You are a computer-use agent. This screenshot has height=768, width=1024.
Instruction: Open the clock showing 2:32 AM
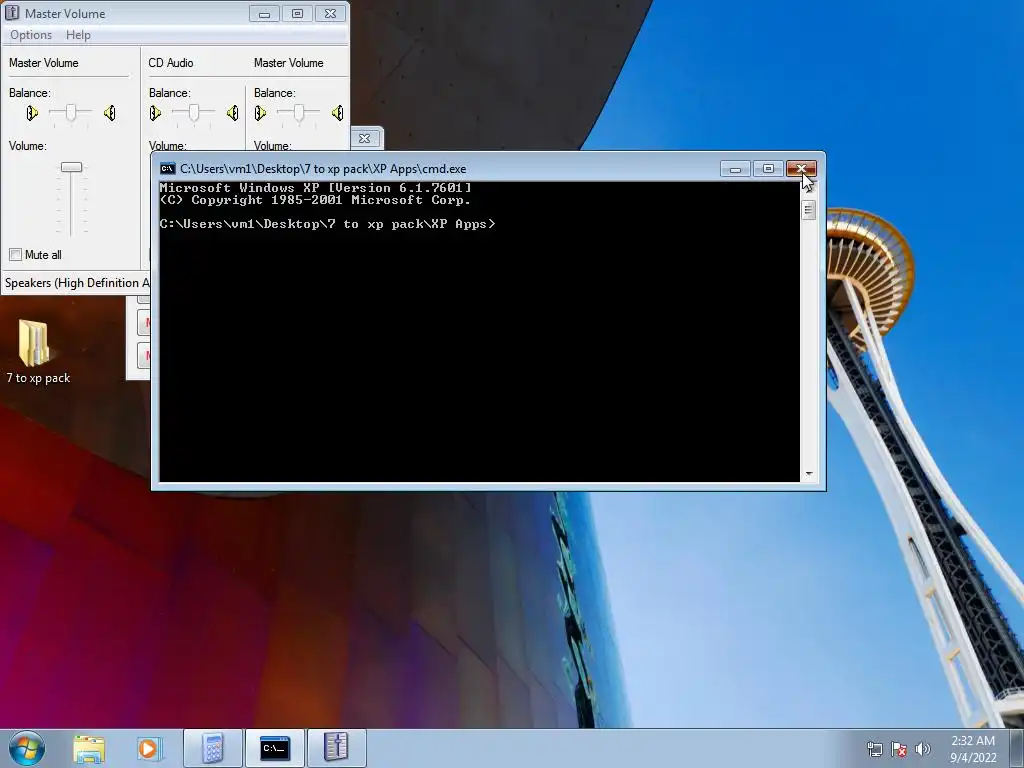[973, 748]
